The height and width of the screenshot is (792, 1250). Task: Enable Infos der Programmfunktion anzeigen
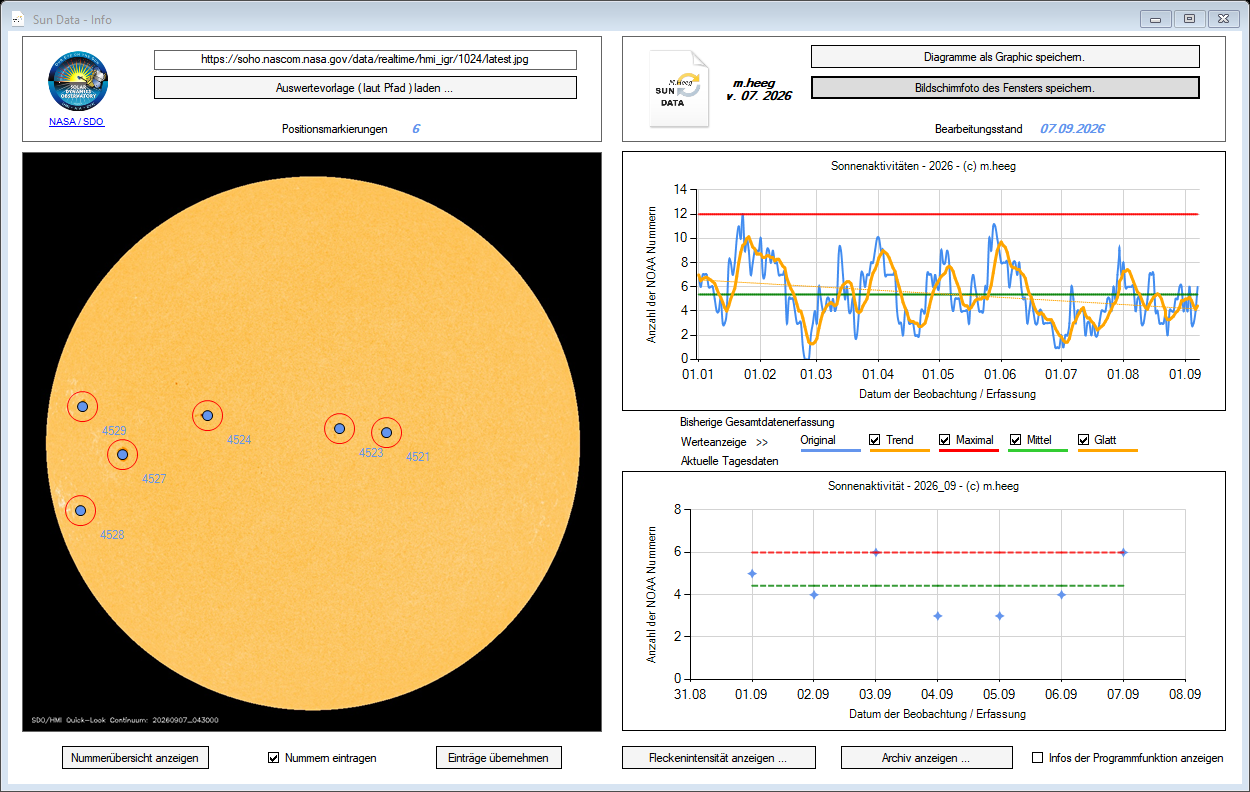[x=1038, y=758]
